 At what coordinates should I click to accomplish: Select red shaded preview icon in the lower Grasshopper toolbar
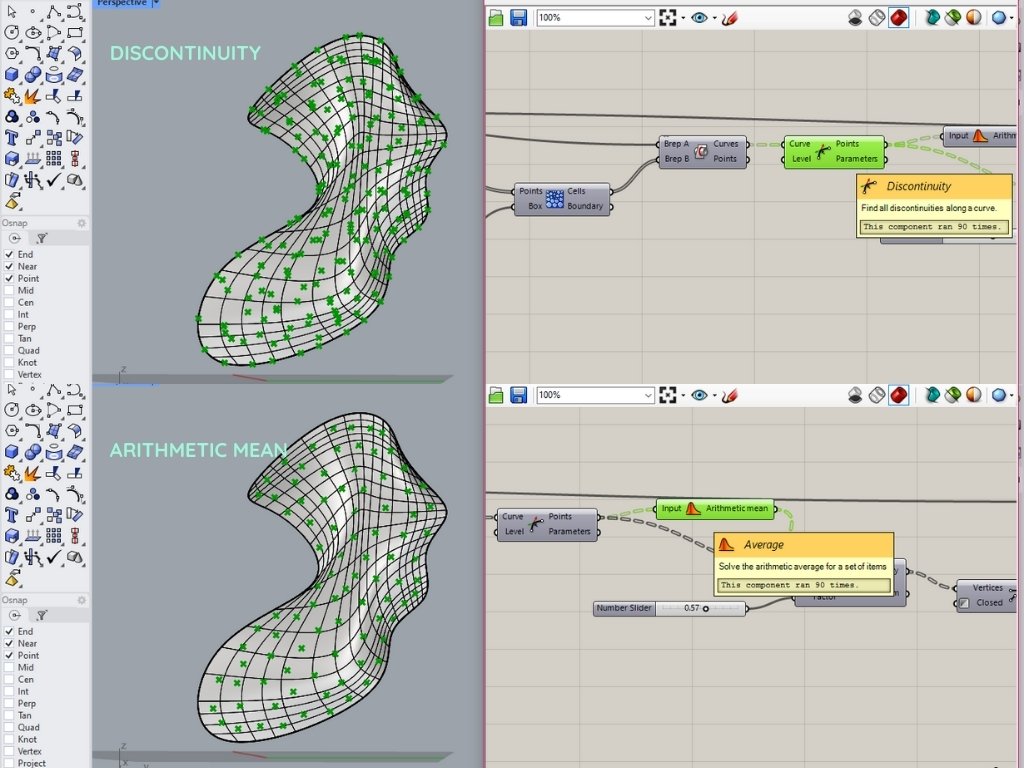coord(898,395)
